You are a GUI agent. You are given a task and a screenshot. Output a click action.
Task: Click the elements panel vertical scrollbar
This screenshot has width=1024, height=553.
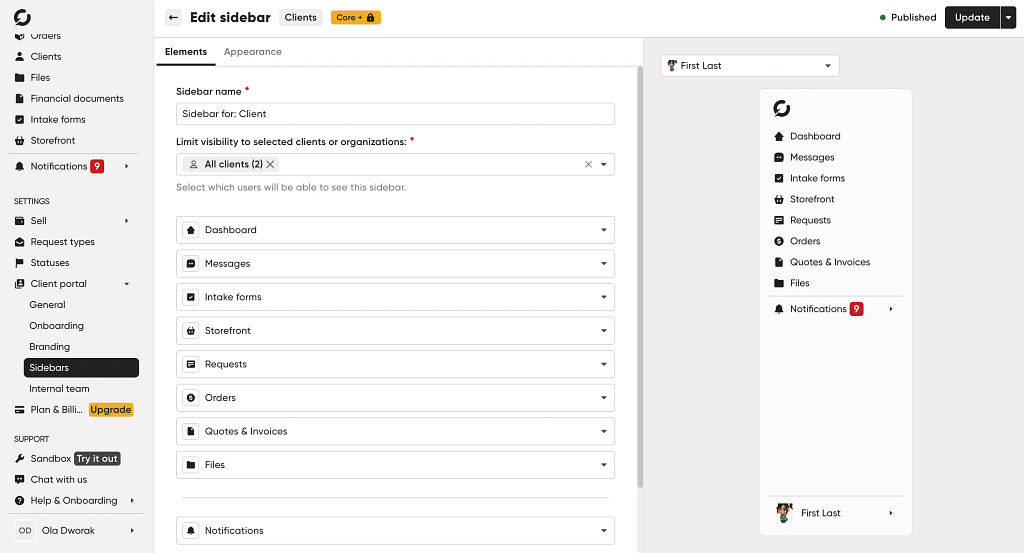pos(640,277)
